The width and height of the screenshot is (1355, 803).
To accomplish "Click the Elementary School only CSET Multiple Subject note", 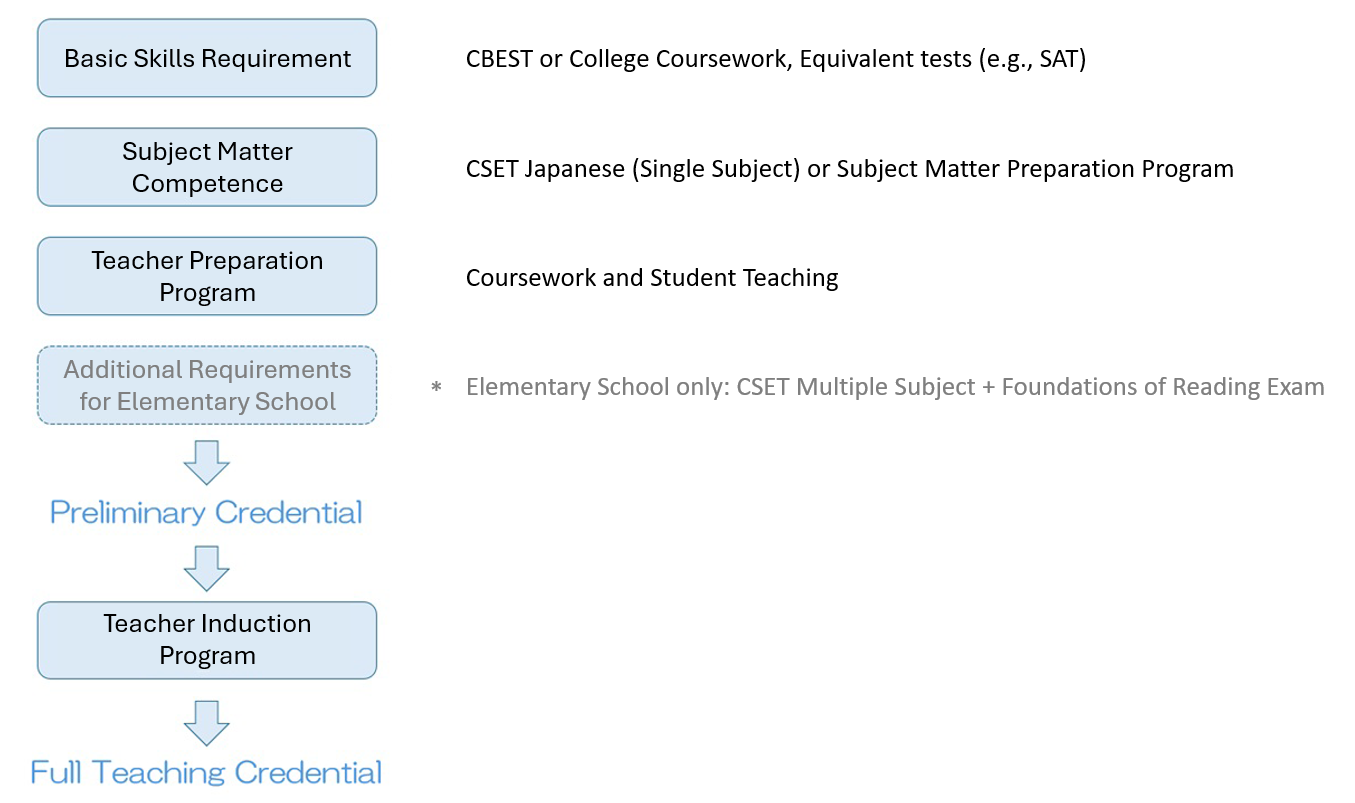I will point(895,387).
